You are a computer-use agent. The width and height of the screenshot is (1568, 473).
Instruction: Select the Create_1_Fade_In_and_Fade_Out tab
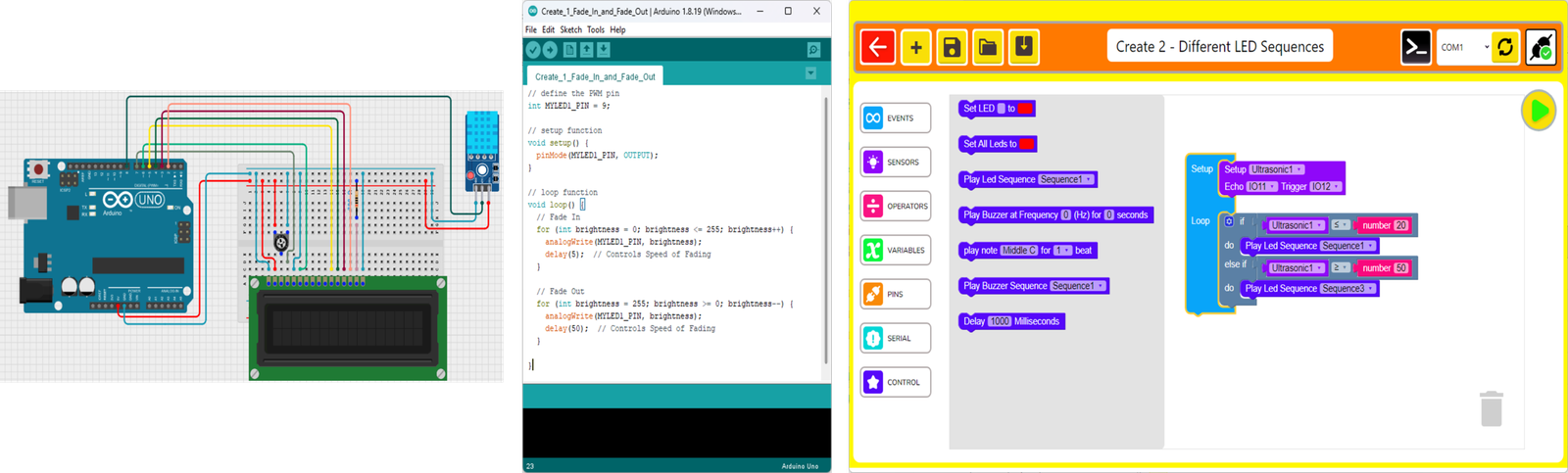tap(595, 76)
